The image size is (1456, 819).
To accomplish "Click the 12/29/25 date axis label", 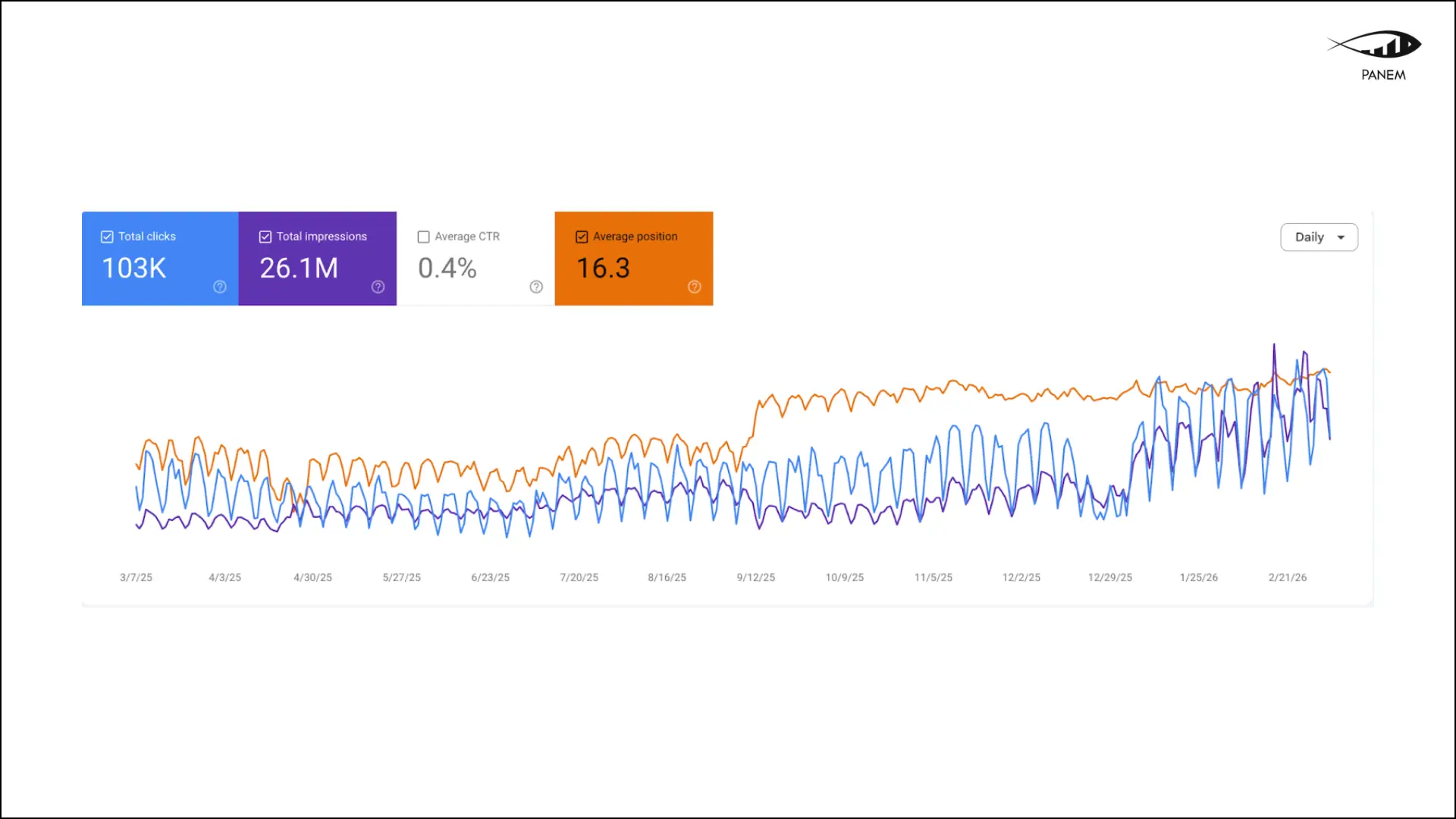I will pos(1110,578).
